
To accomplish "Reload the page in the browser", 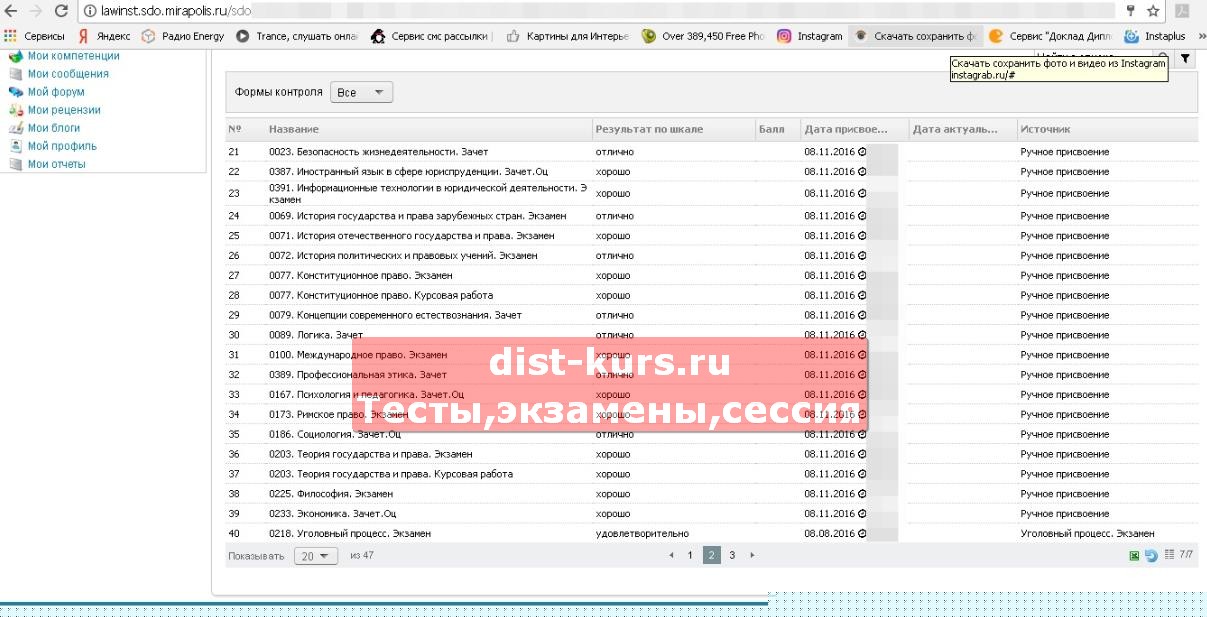I will click(61, 11).
